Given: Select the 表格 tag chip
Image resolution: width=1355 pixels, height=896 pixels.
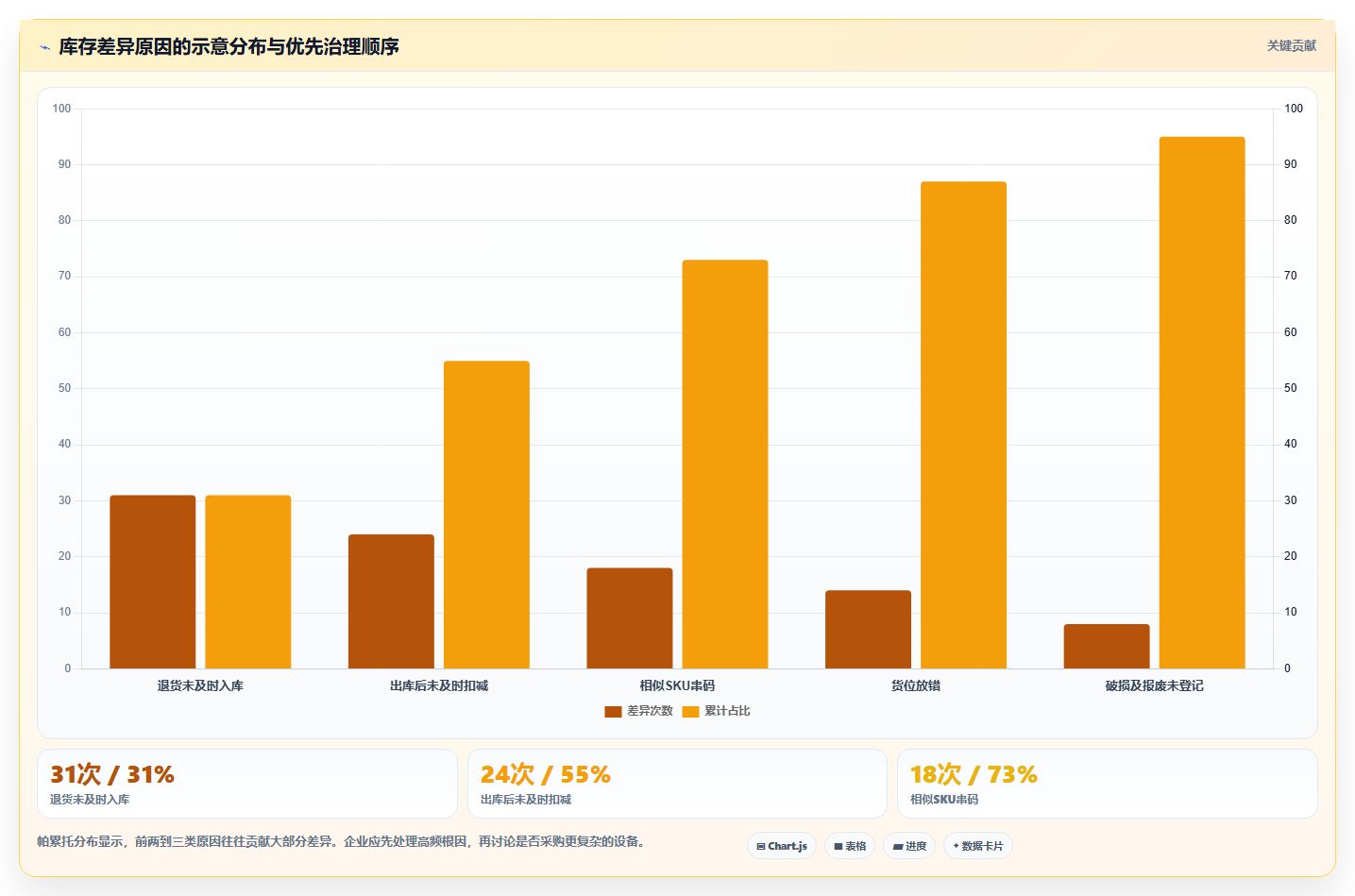Looking at the screenshot, I should click(x=850, y=846).
